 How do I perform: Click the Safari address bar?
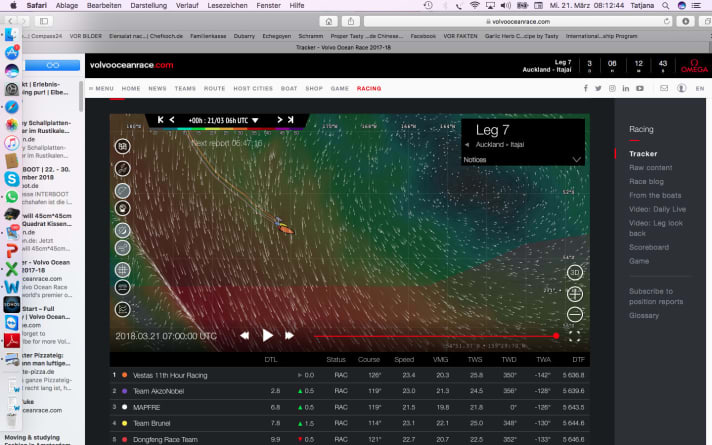518,21
